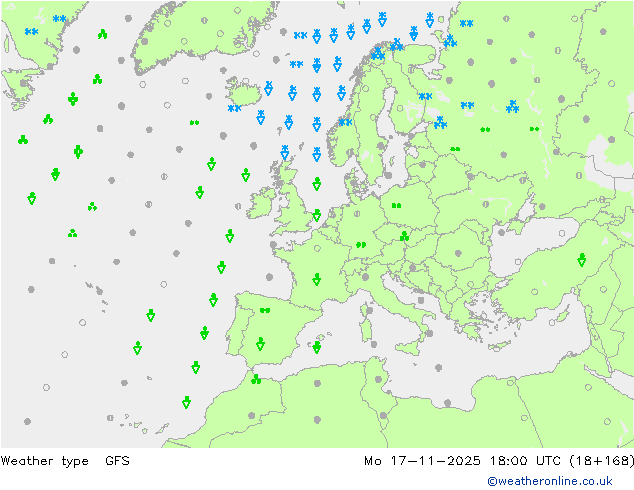Select the green rain symbol over Czechia

(404, 236)
